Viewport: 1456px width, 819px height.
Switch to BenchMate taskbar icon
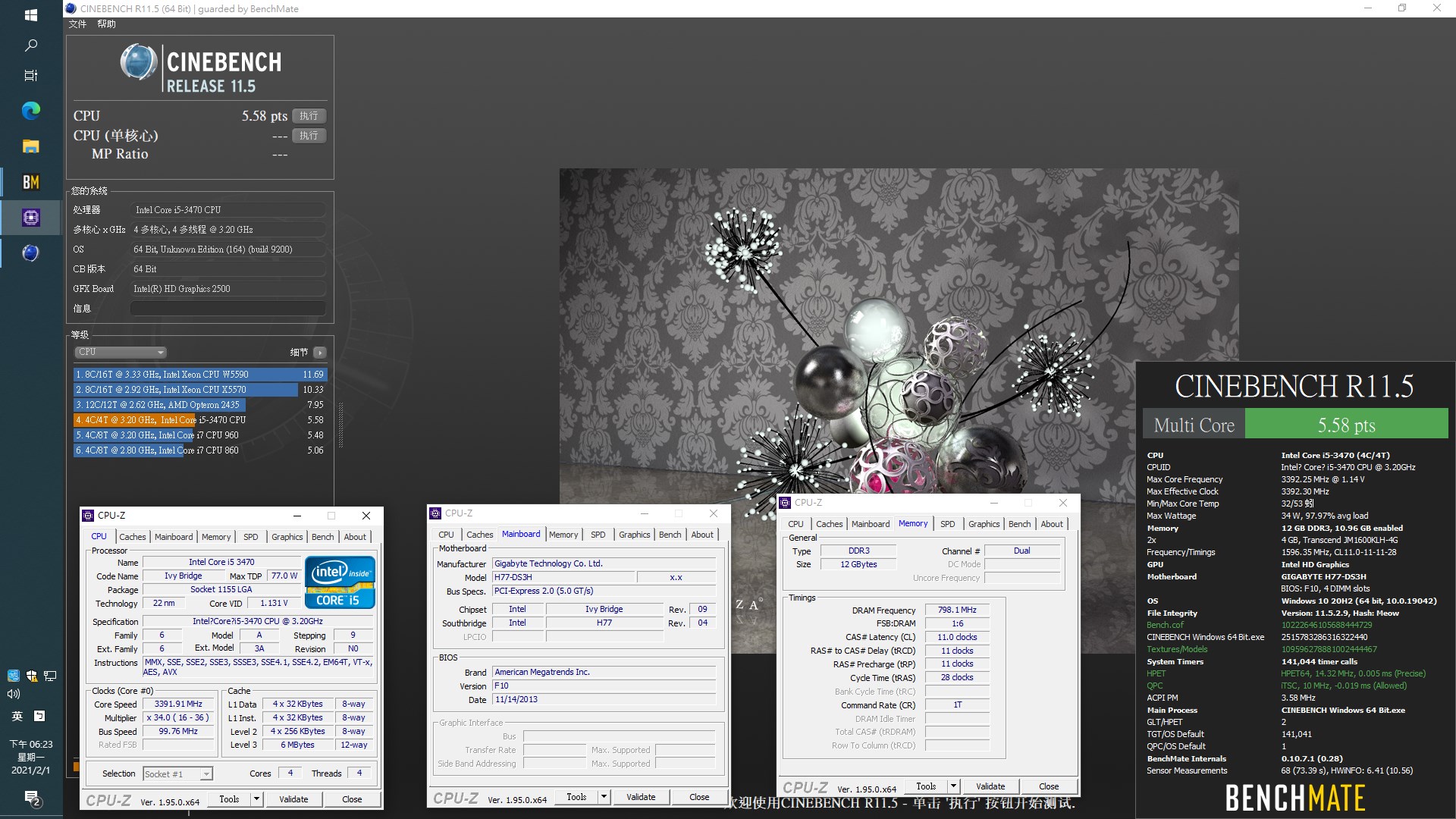click(x=31, y=182)
